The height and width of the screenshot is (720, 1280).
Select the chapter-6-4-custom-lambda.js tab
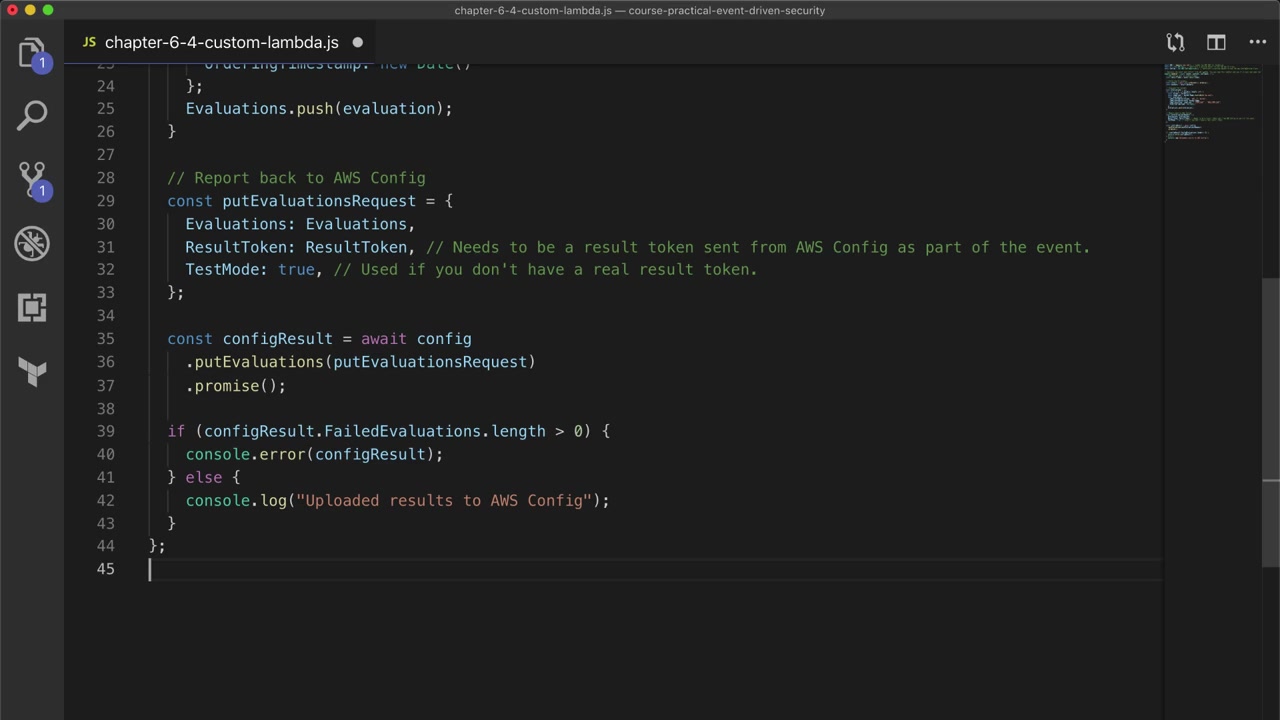[x=221, y=42]
